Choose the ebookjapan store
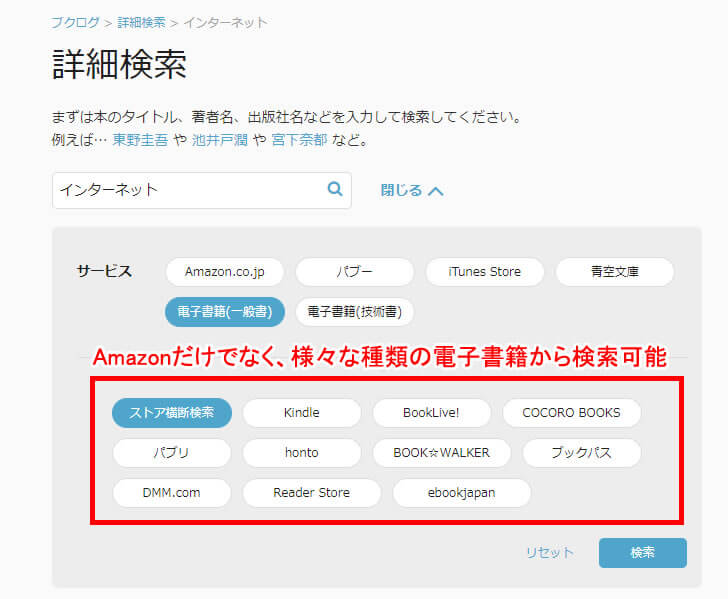This screenshot has height=599, width=728. click(462, 493)
